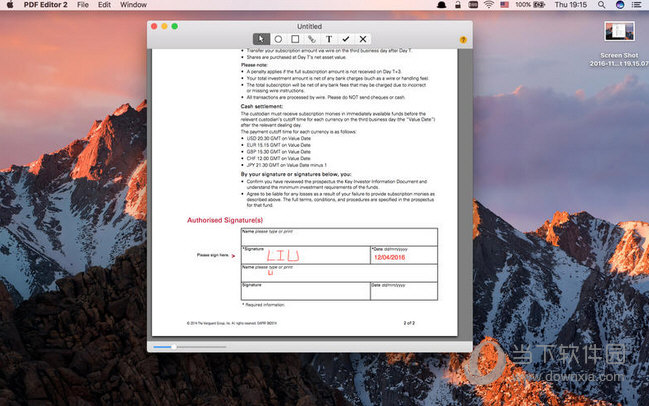Select the rectangle shape tool

click(295, 39)
